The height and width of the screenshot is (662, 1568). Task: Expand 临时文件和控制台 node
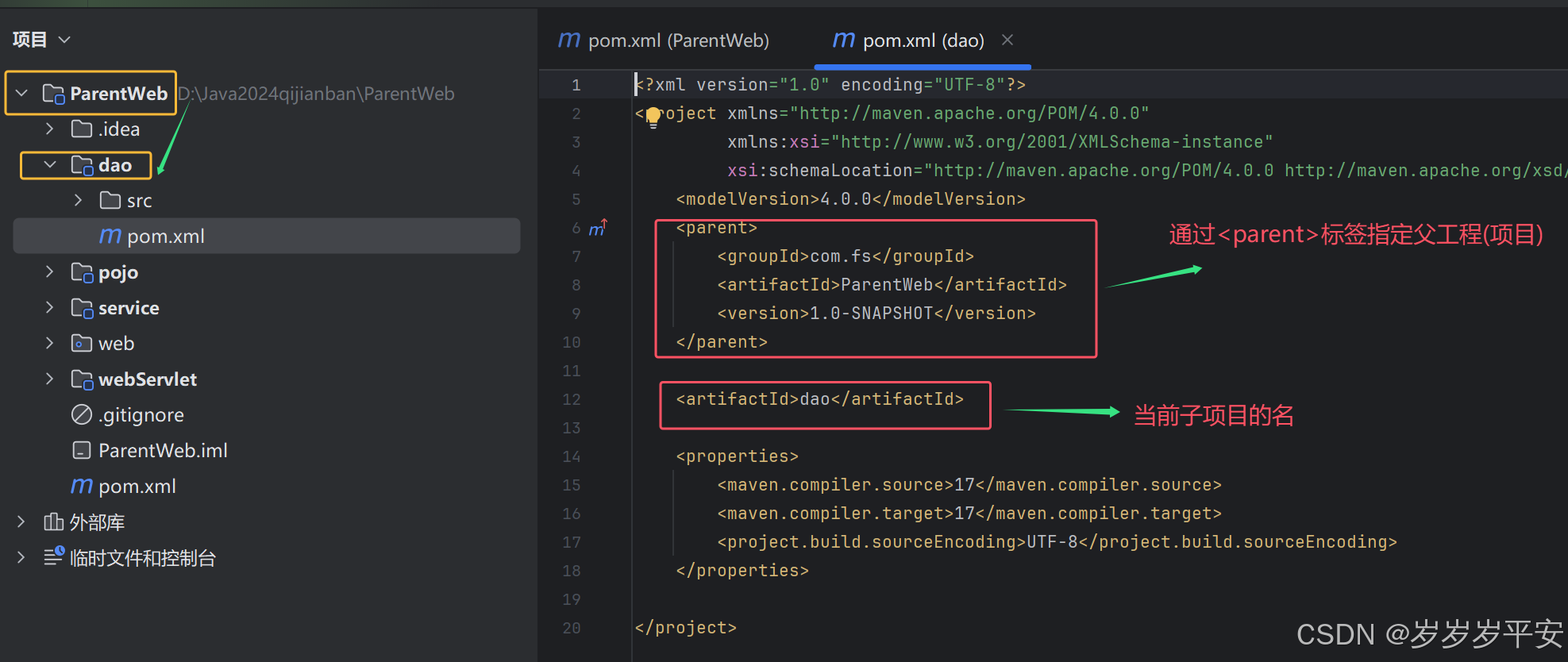tap(21, 558)
